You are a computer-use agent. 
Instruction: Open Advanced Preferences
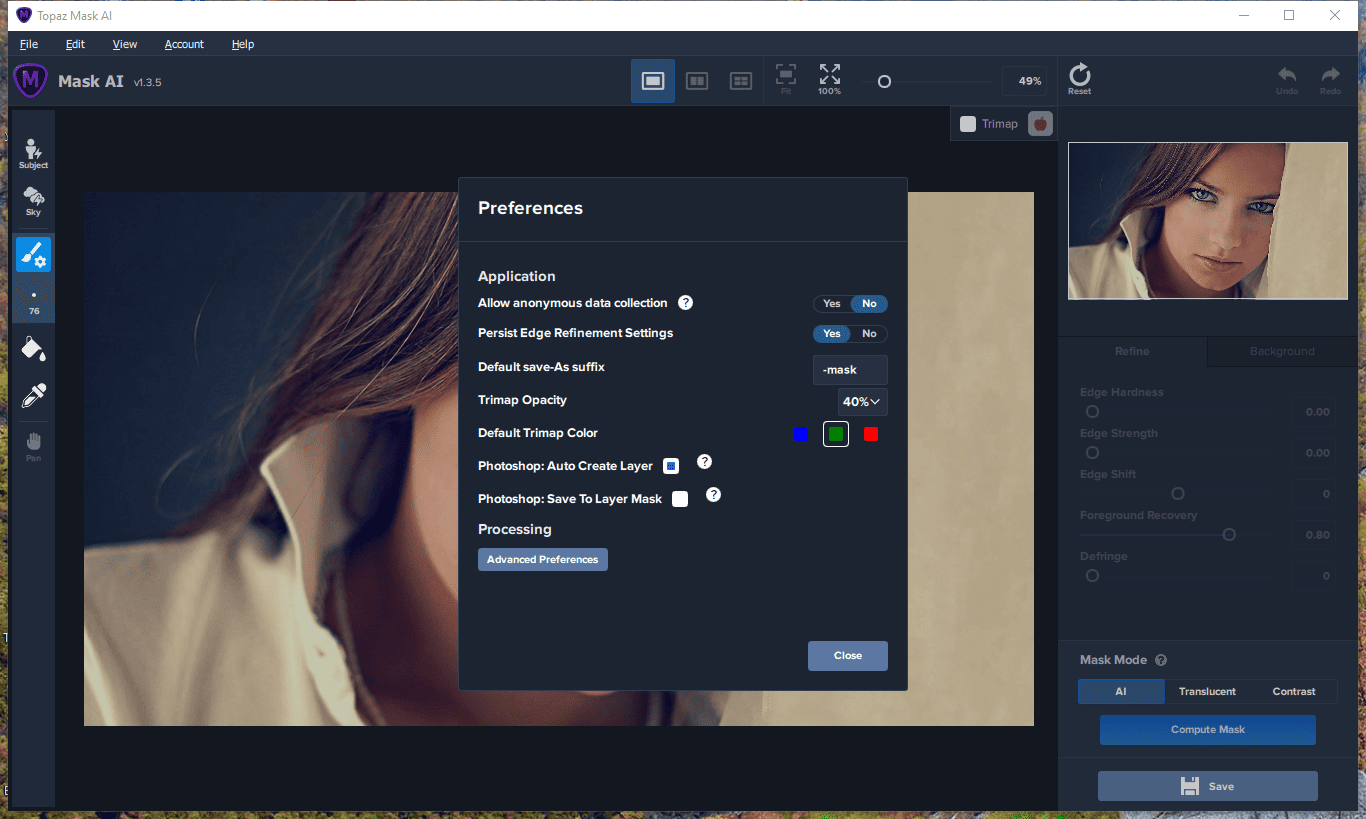coord(543,559)
